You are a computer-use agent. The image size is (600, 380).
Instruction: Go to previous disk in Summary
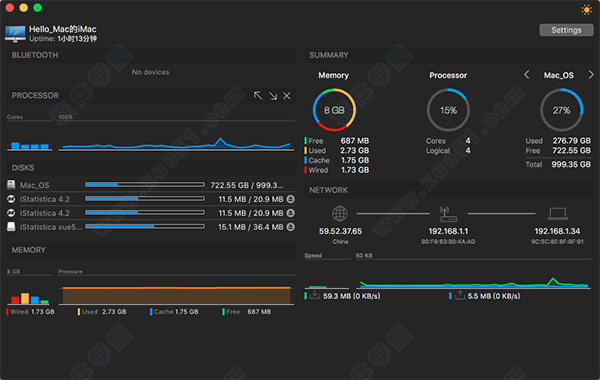click(x=527, y=75)
